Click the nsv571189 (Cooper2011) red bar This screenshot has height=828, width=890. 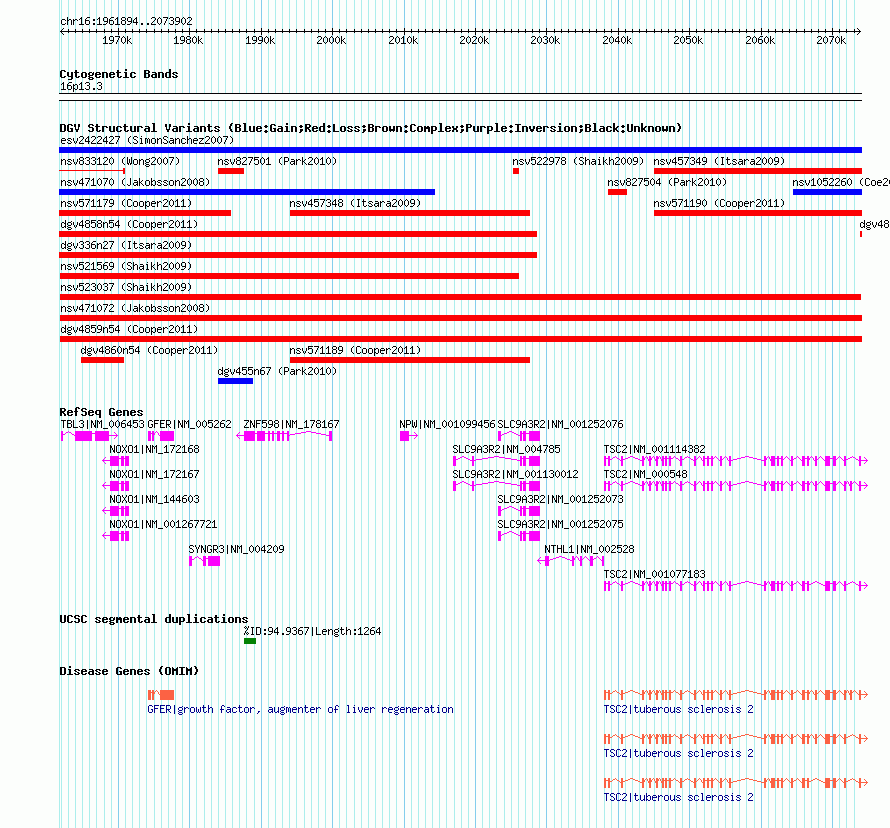tap(410, 360)
